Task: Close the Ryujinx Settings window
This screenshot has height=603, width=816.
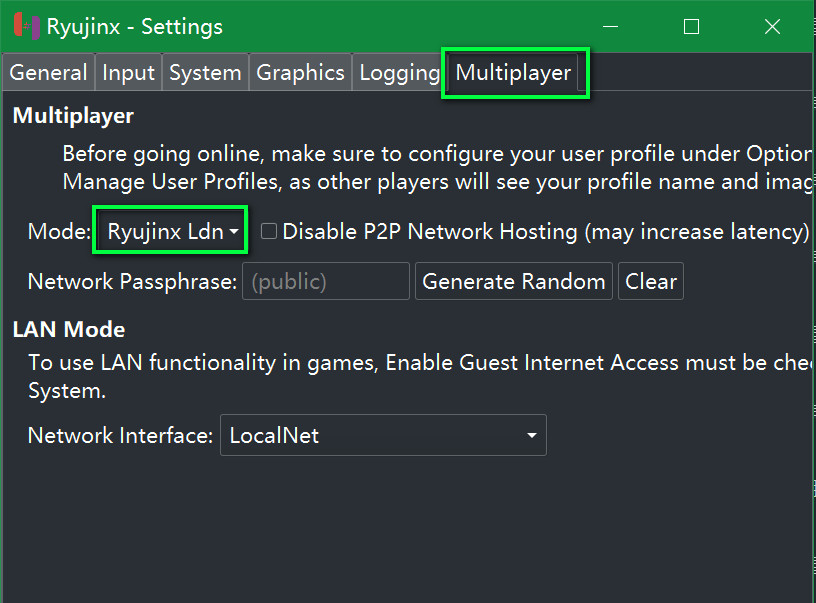Action: (x=772, y=26)
